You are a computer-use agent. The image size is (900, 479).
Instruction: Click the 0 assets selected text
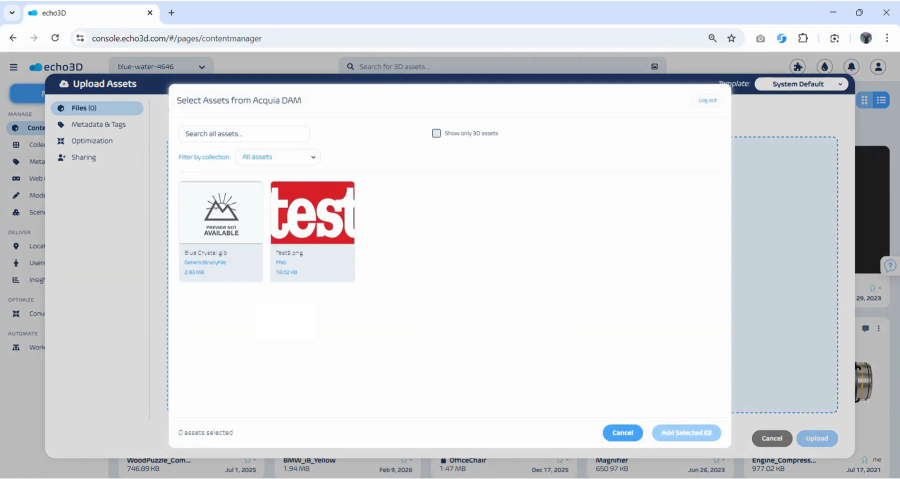click(x=205, y=433)
